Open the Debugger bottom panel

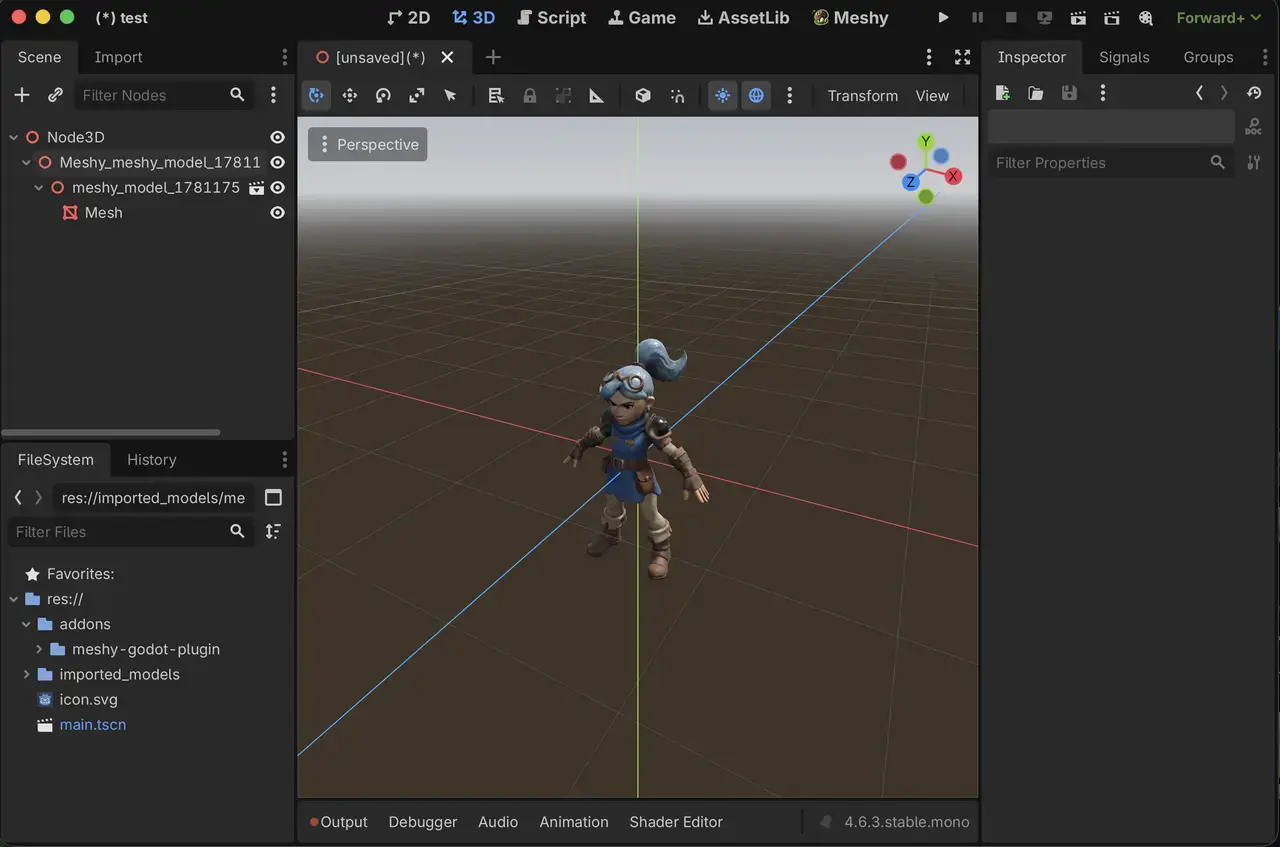point(422,822)
